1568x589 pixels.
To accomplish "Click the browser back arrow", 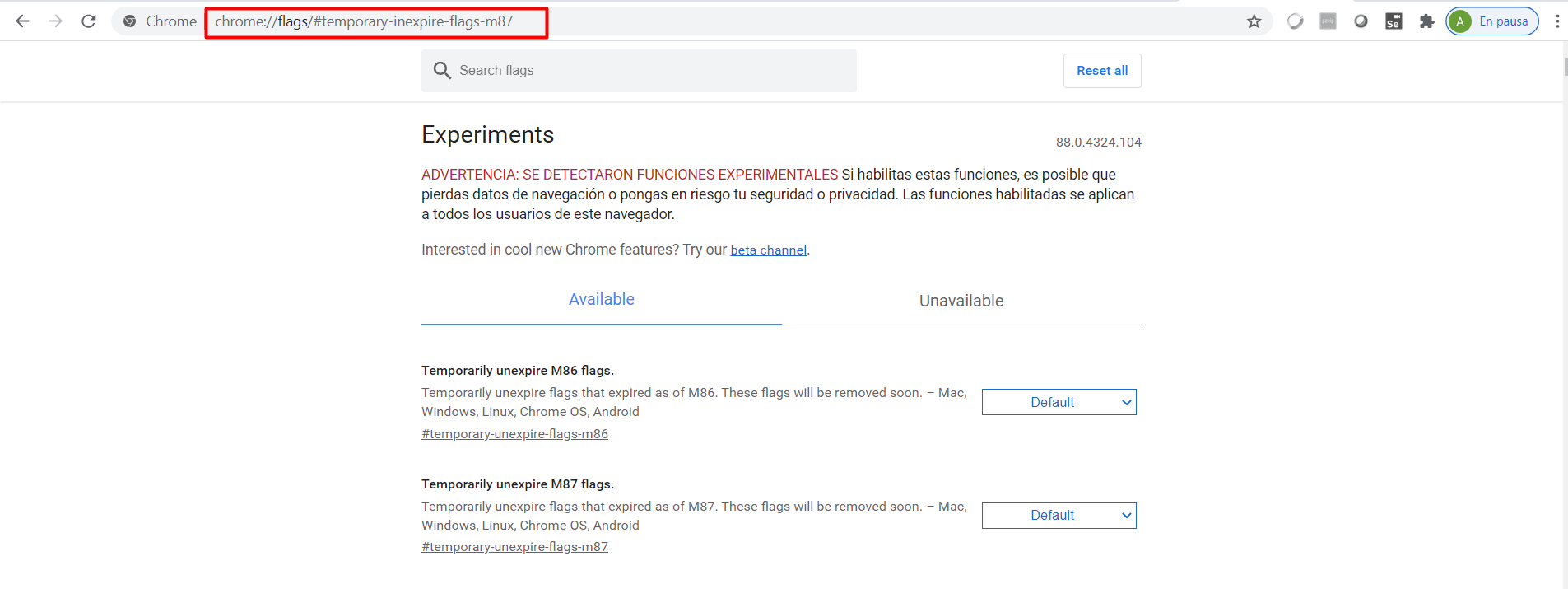I will pos(22,21).
